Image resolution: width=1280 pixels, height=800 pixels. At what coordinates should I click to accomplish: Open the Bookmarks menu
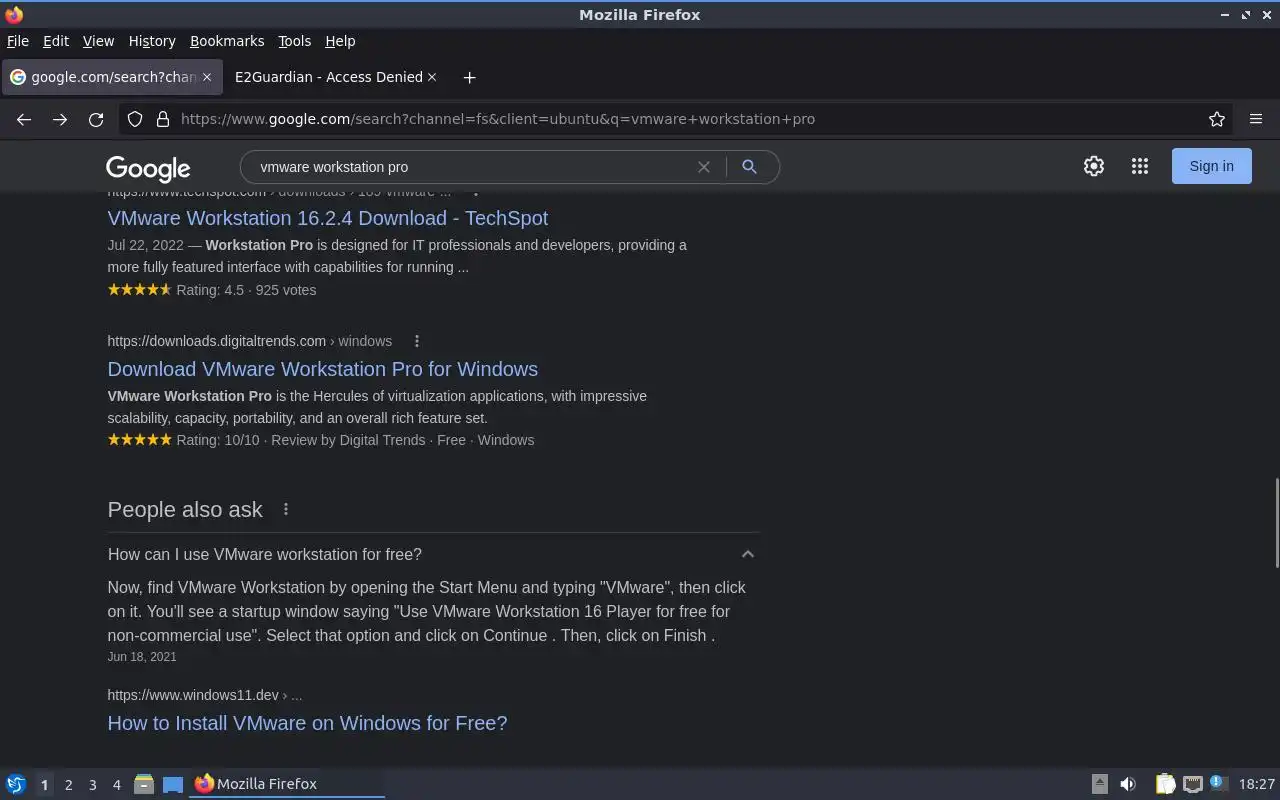(x=227, y=41)
